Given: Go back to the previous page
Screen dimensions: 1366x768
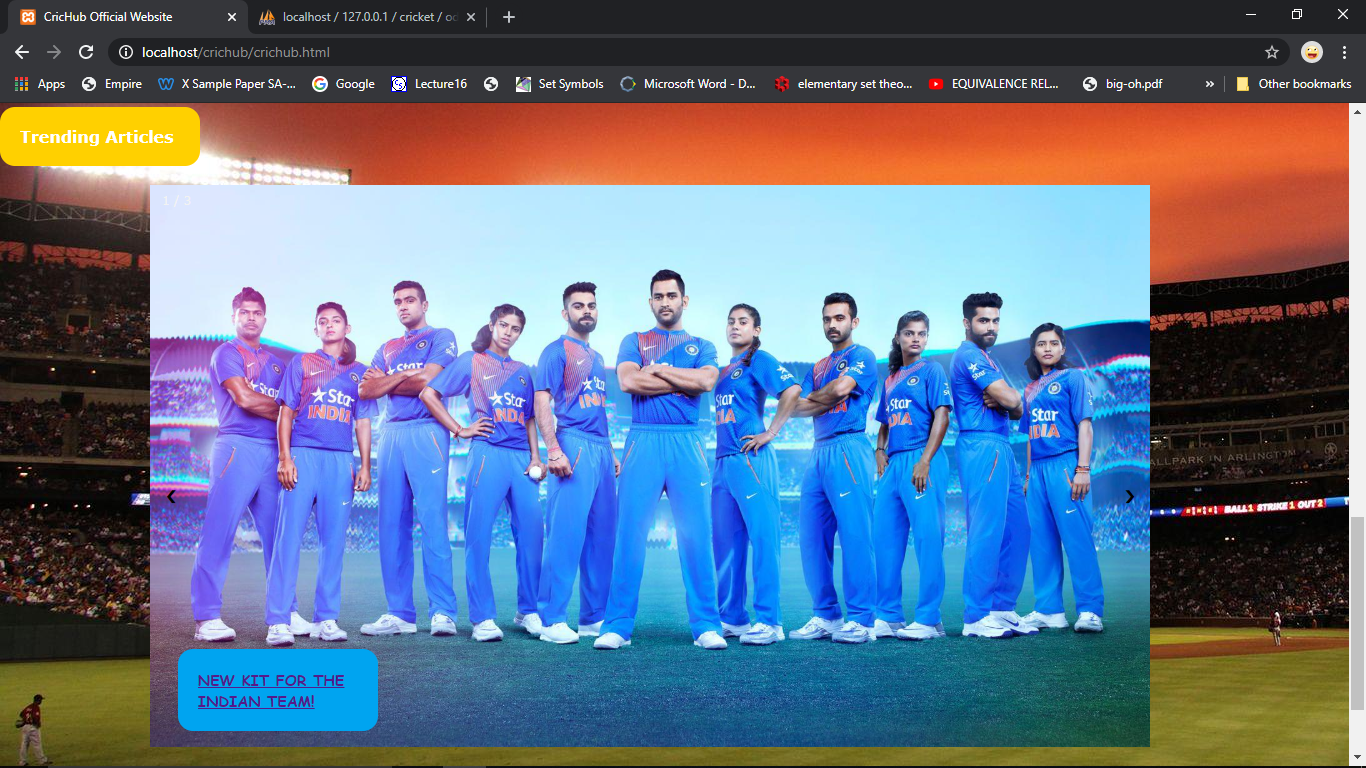Looking at the screenshot, I should (22, 52).
